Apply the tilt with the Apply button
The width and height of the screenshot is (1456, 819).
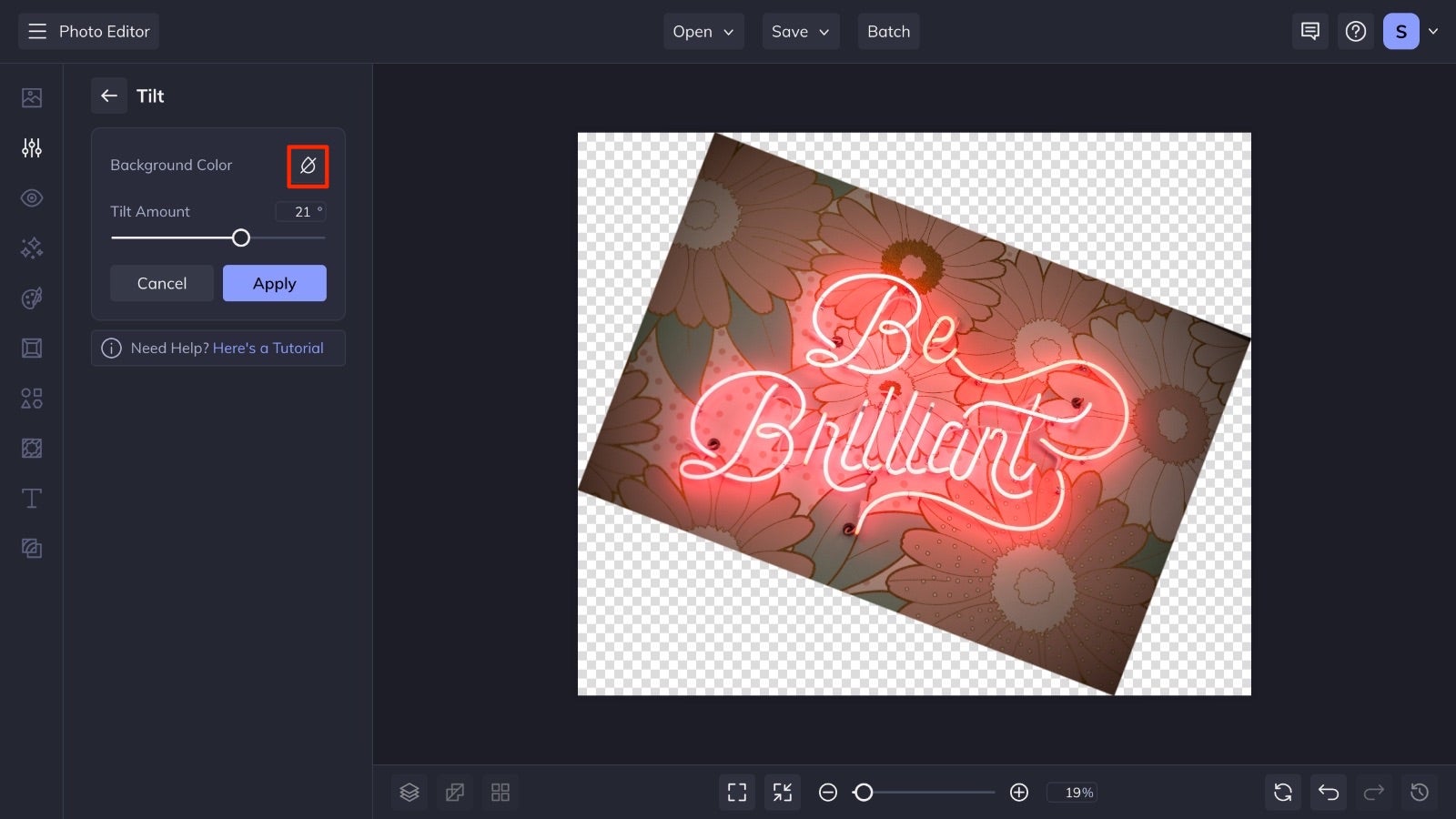[274, 283]
